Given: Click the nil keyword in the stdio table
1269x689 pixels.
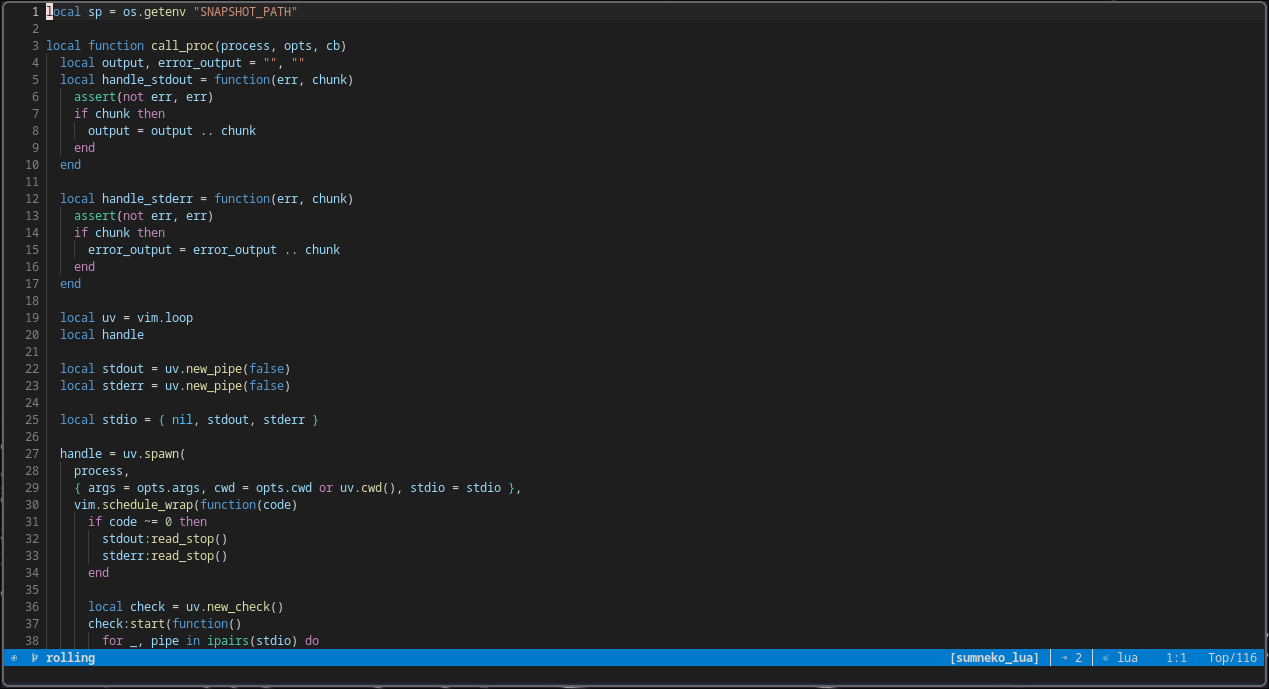Looking at the screenshot, I should pyautogui.click(x=182, y=420).
